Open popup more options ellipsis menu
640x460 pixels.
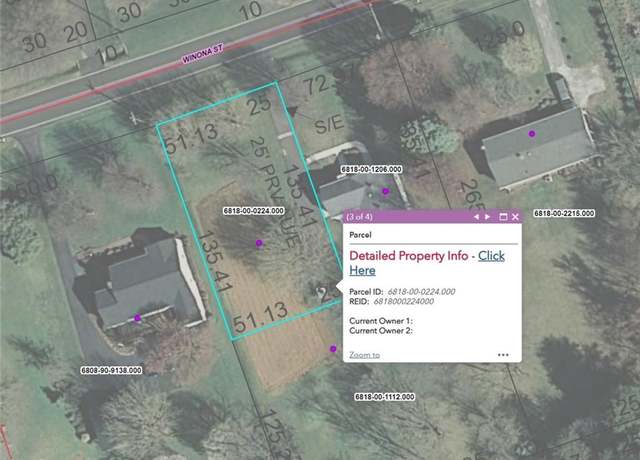click(x=503, y=355)
